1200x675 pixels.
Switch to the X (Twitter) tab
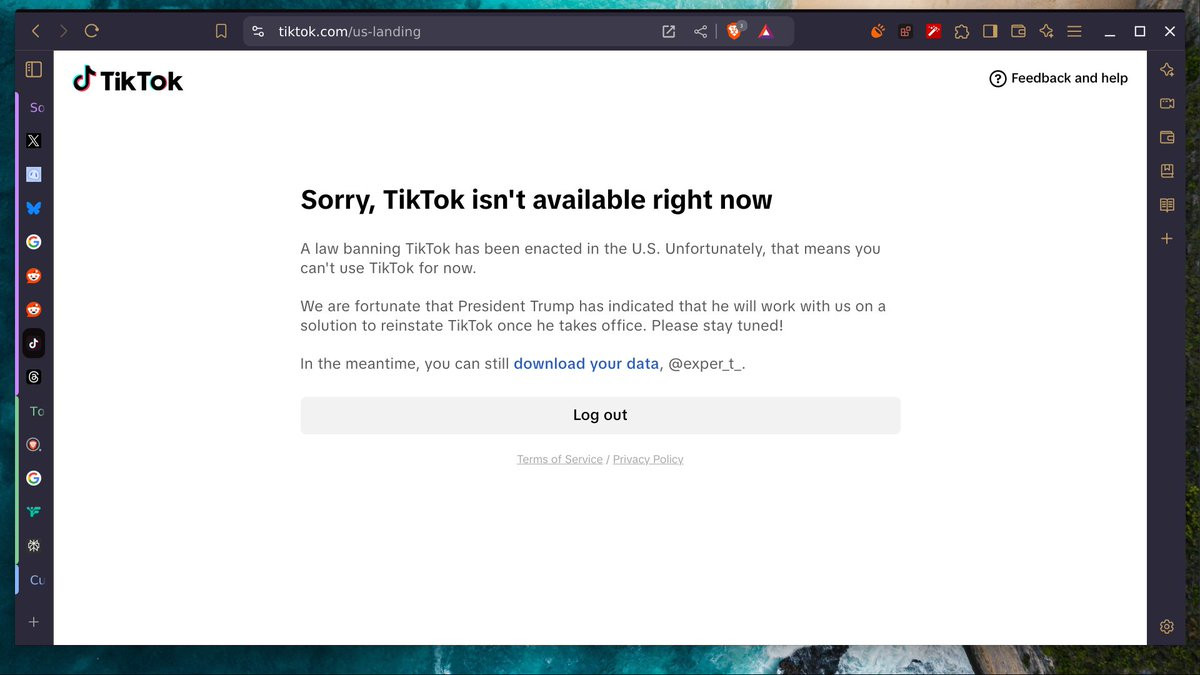click(x=33, y=141)
